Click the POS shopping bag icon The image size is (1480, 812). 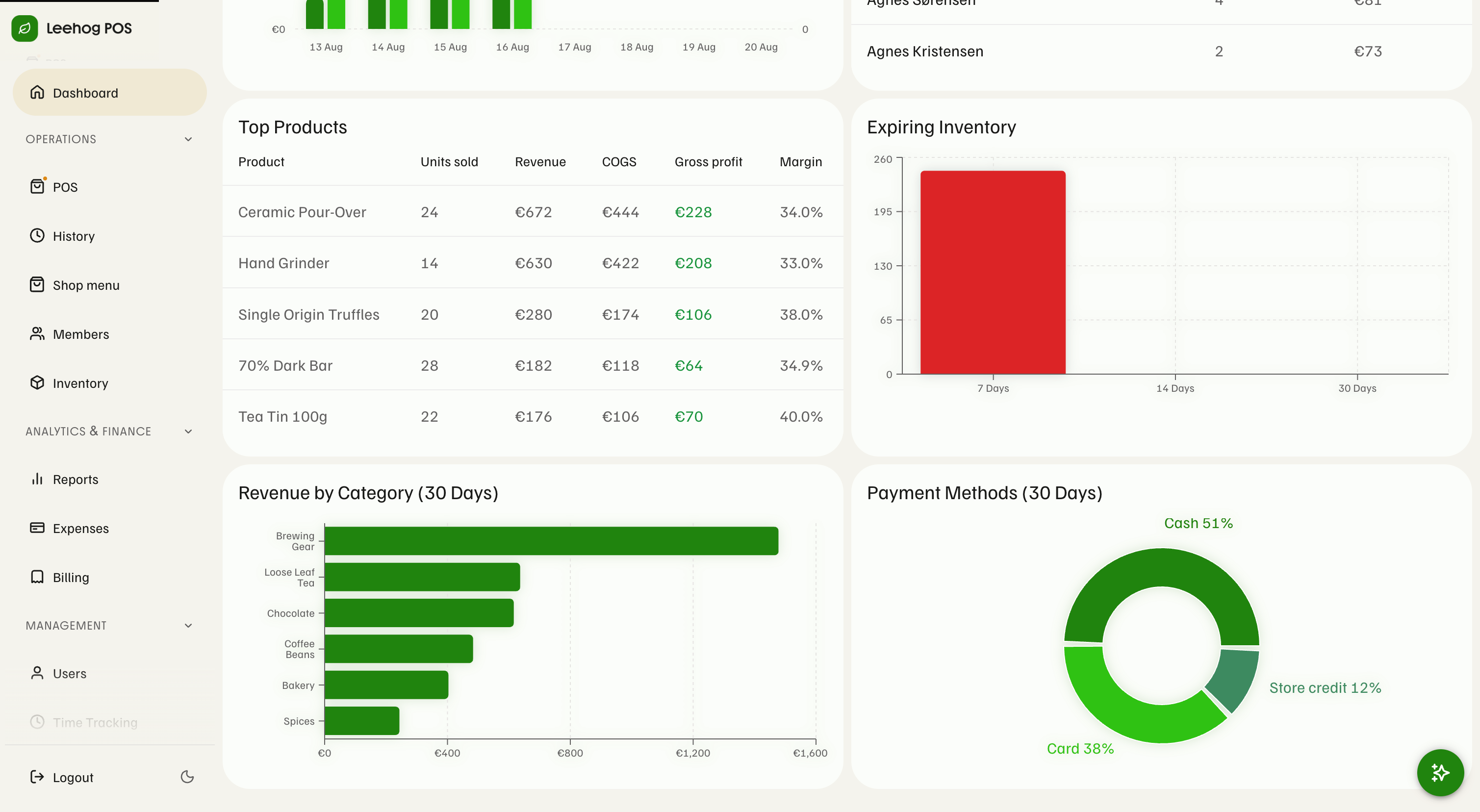[x=37, y=186]
